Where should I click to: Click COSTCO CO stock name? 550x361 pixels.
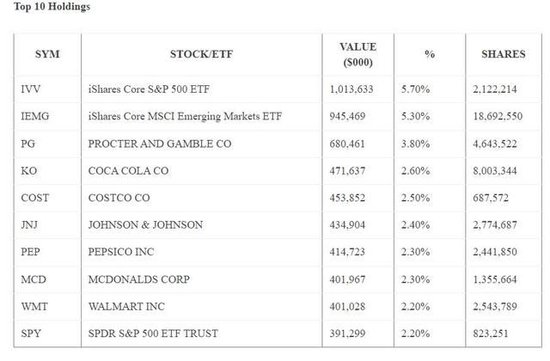(x=119, y=198)
